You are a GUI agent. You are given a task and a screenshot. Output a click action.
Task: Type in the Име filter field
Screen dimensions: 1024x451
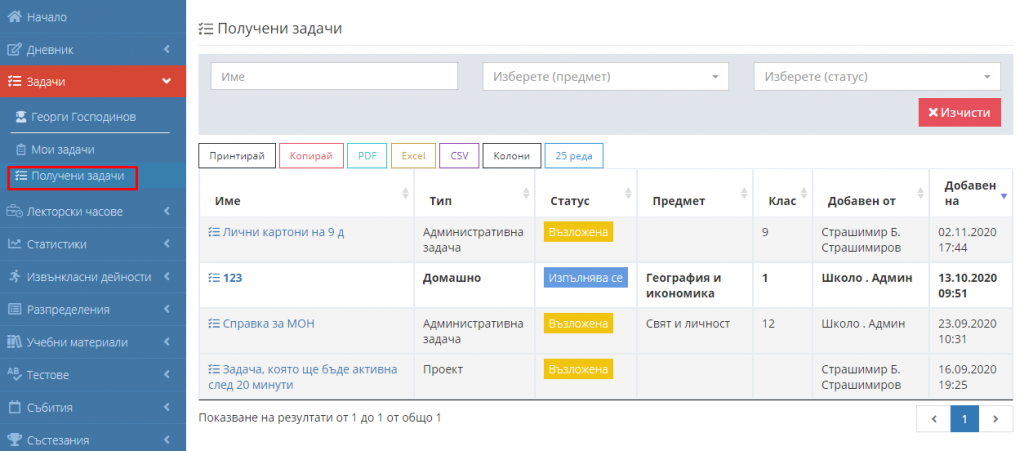pos(333,77)
